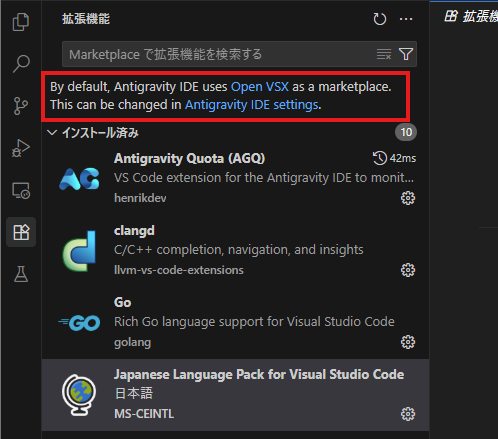This screenshot has width=498, height=439.
Task: Refresh the extensions list
Action: [380, 19]
